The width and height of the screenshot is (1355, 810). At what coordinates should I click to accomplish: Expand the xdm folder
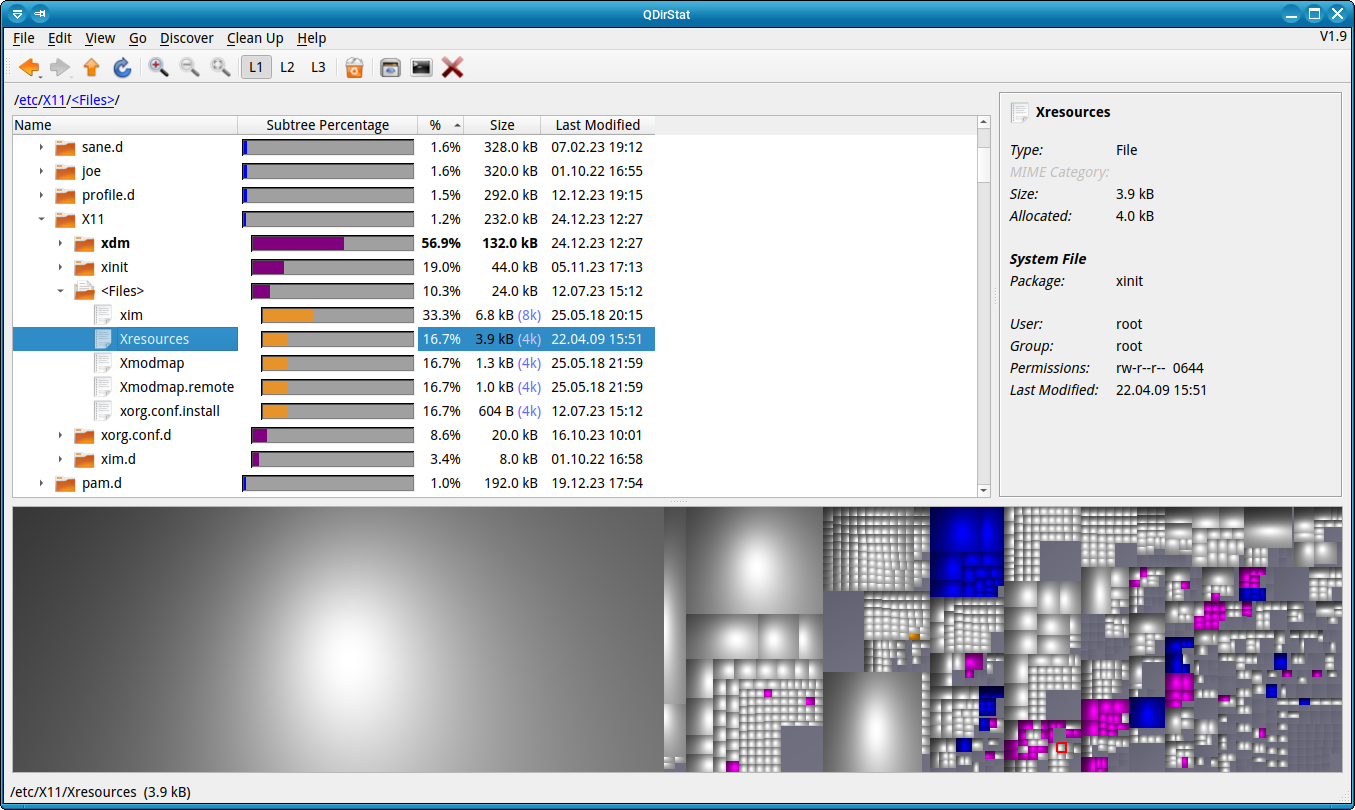click(60, 243)
